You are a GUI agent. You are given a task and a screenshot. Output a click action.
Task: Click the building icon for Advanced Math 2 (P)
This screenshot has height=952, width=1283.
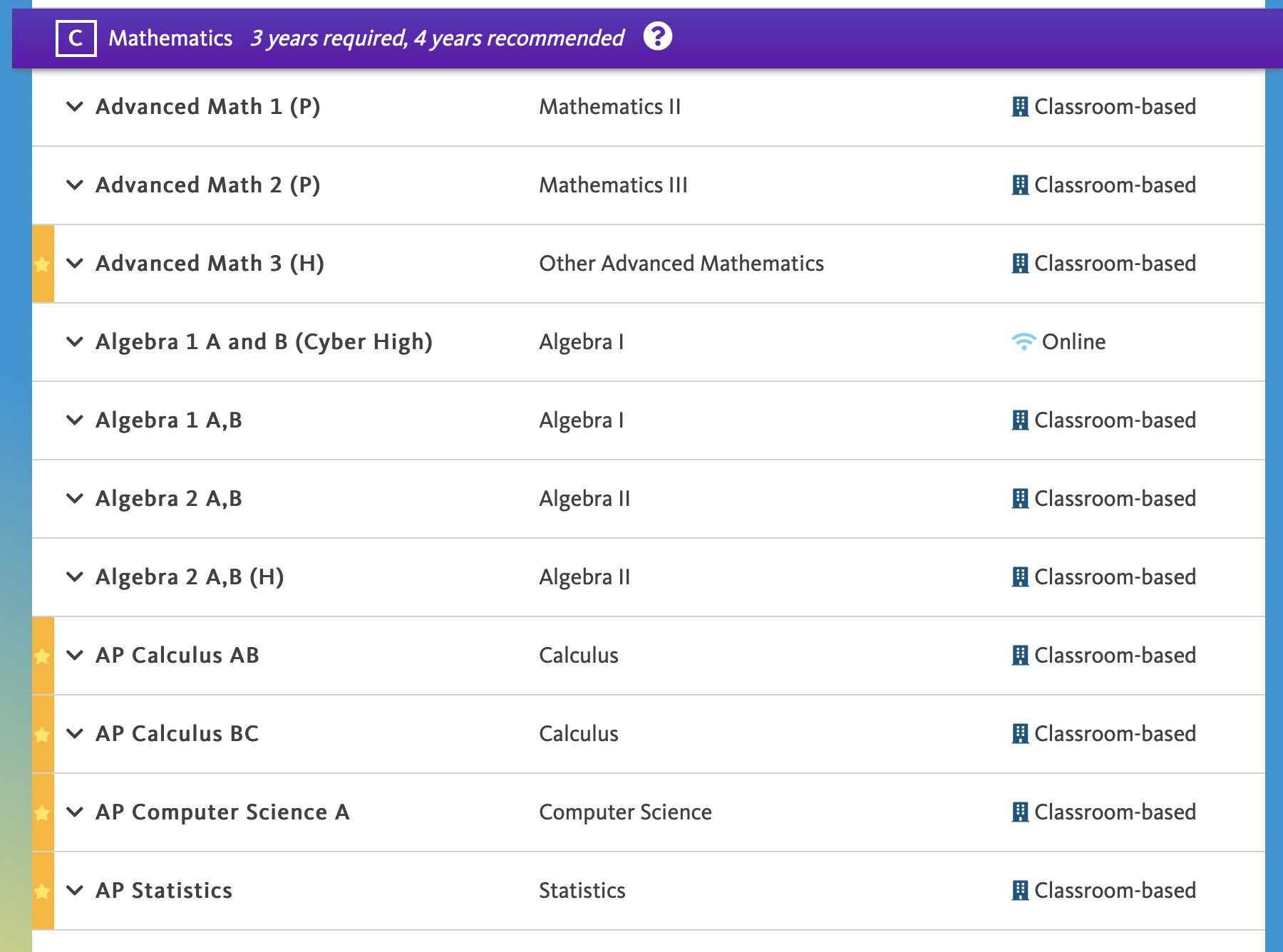pos(1020,185)
